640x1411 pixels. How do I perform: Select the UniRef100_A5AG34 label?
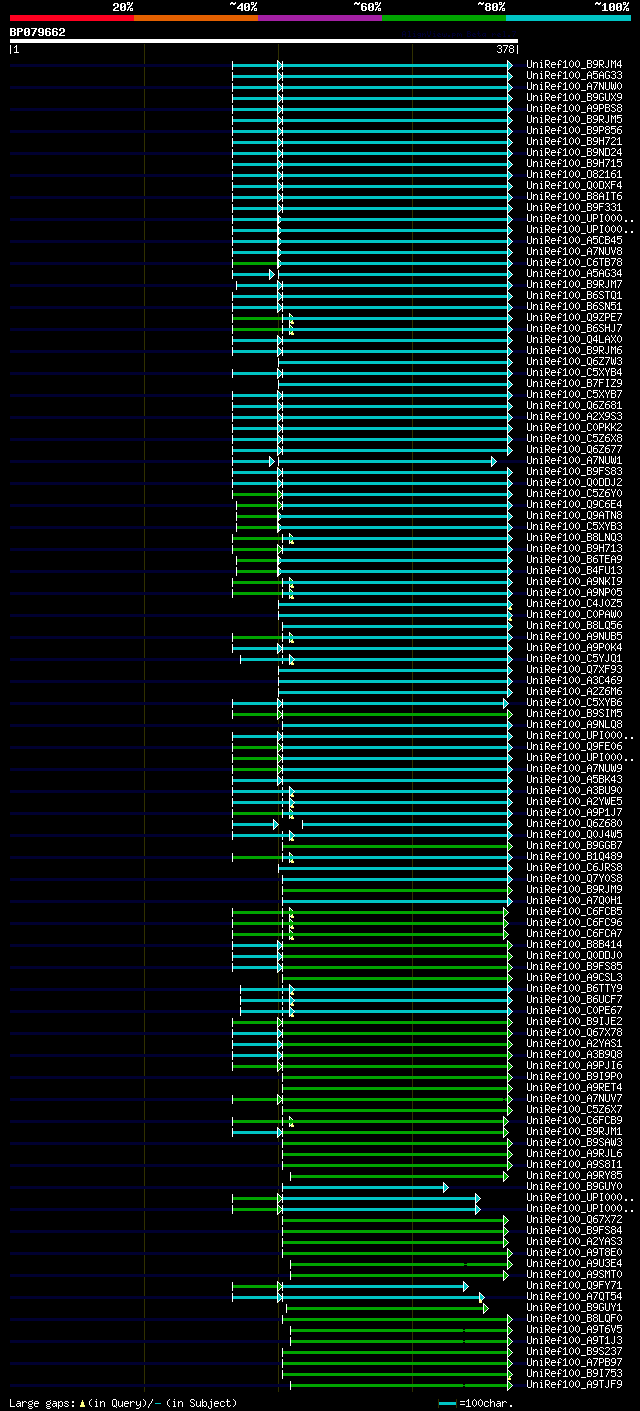(574, 273)
